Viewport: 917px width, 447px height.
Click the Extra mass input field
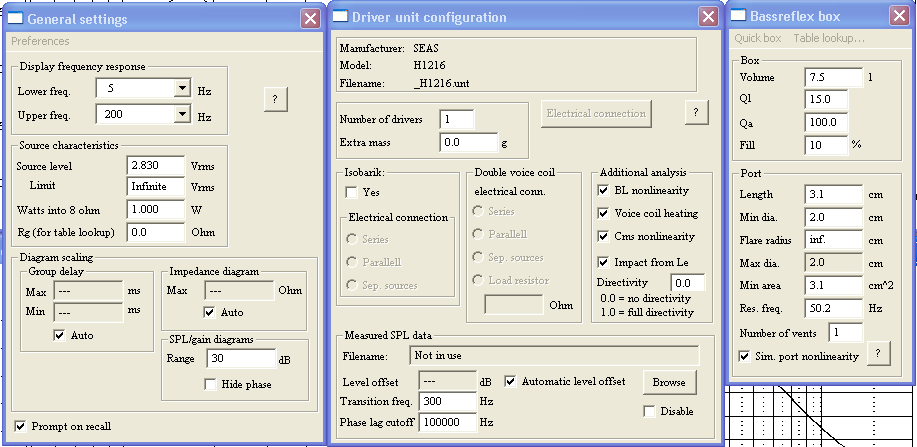(x=468, y=142)
